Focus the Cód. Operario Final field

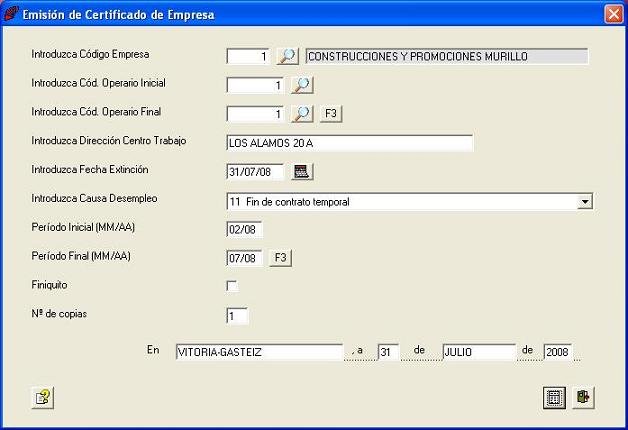pos(255,114)
